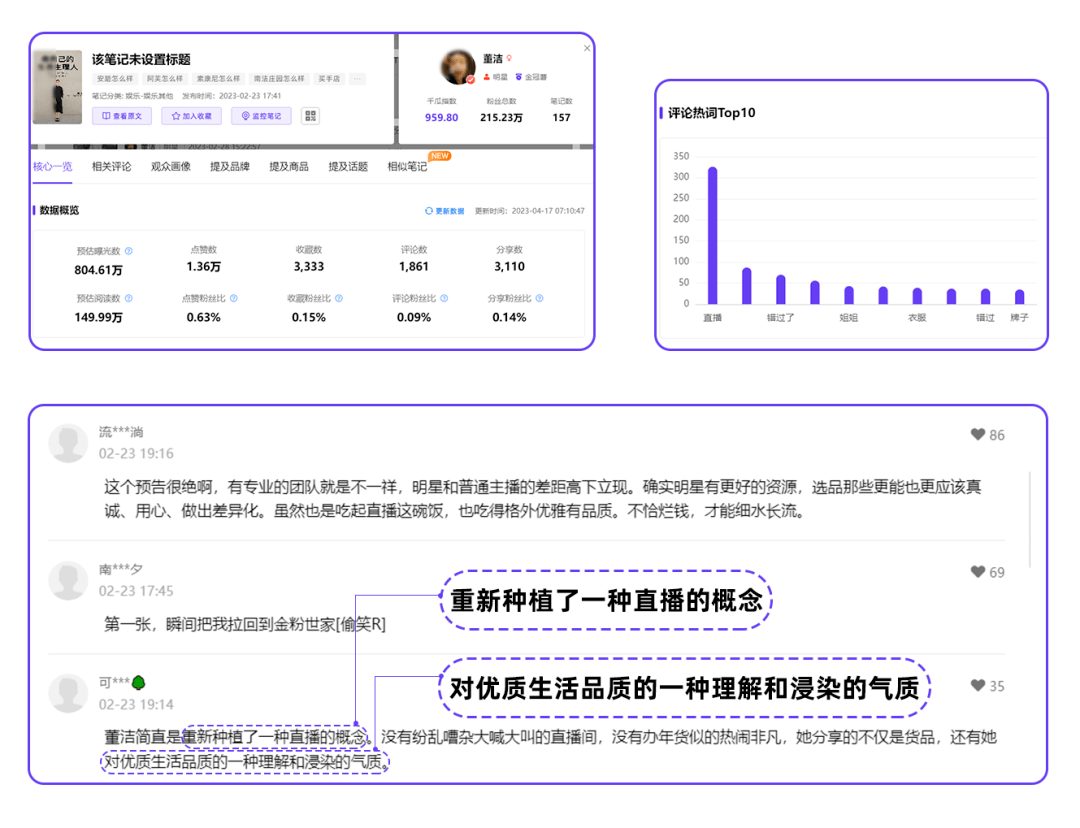Click 监控笔记 monitor button
Screen dimensions: 1080x828
[x=261, y=116]
